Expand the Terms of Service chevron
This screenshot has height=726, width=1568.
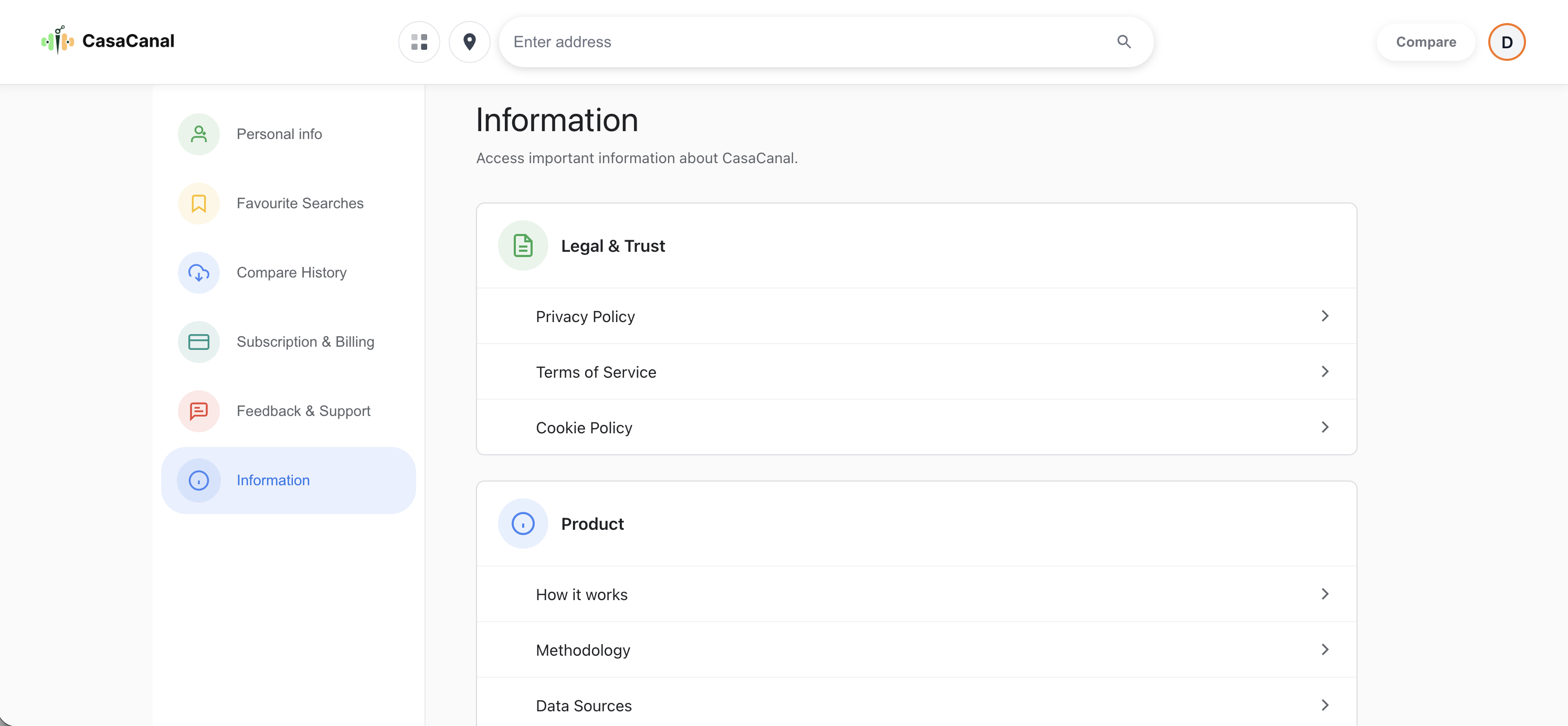pyautogui.click(x=1325, y=372)
